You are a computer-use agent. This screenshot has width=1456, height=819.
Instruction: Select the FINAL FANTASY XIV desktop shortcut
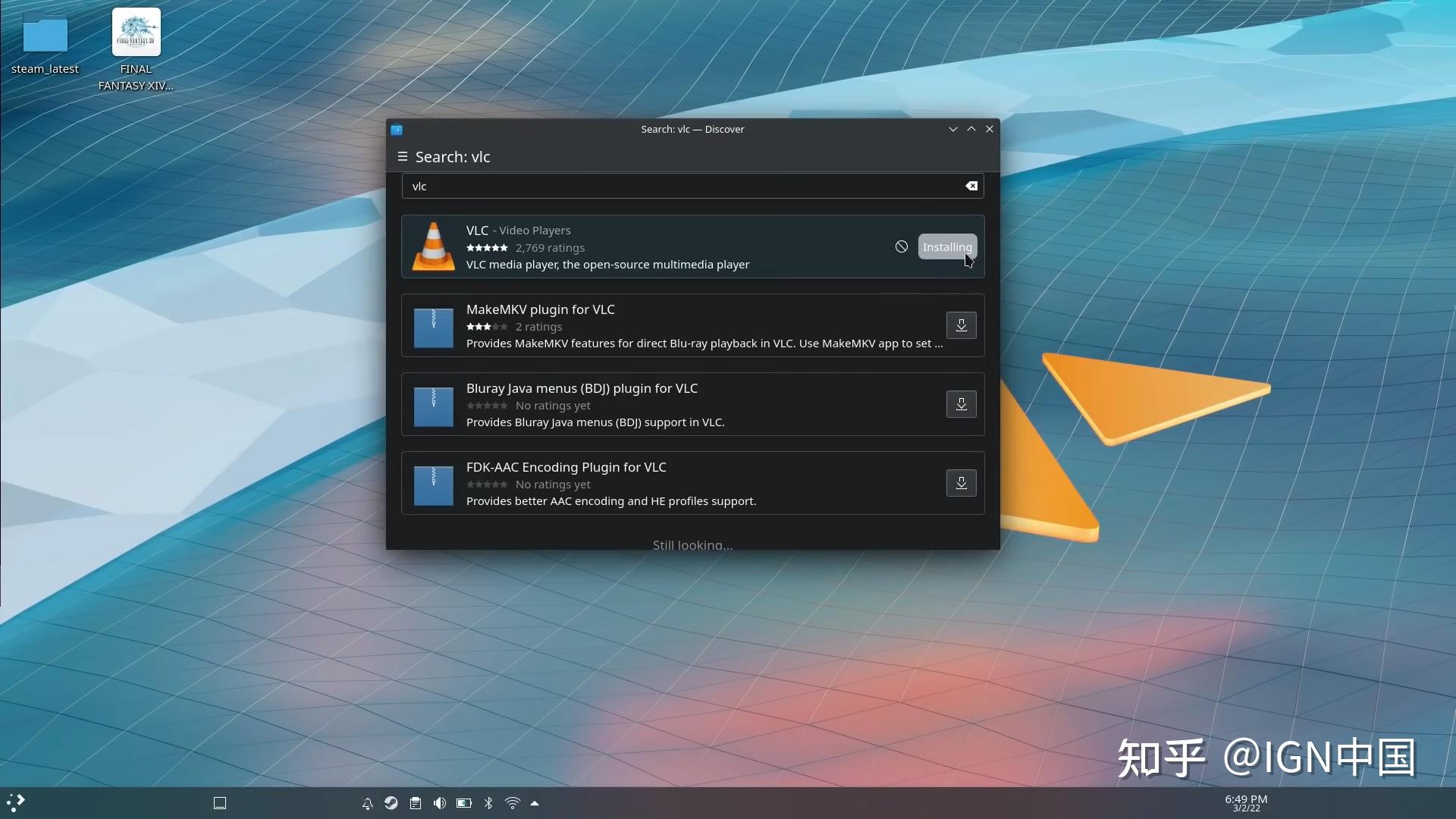point(136,49)
